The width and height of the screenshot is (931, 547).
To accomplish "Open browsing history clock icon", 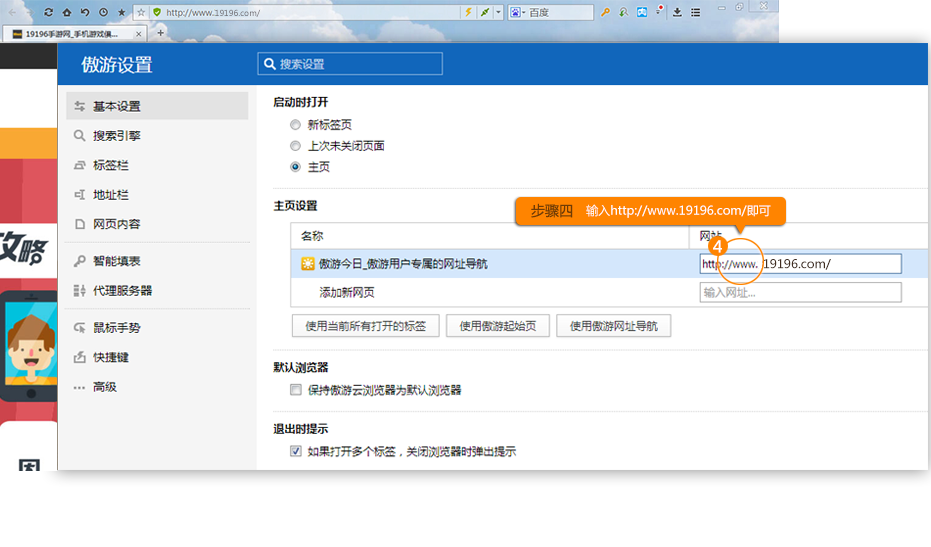I will pos(103,13).
